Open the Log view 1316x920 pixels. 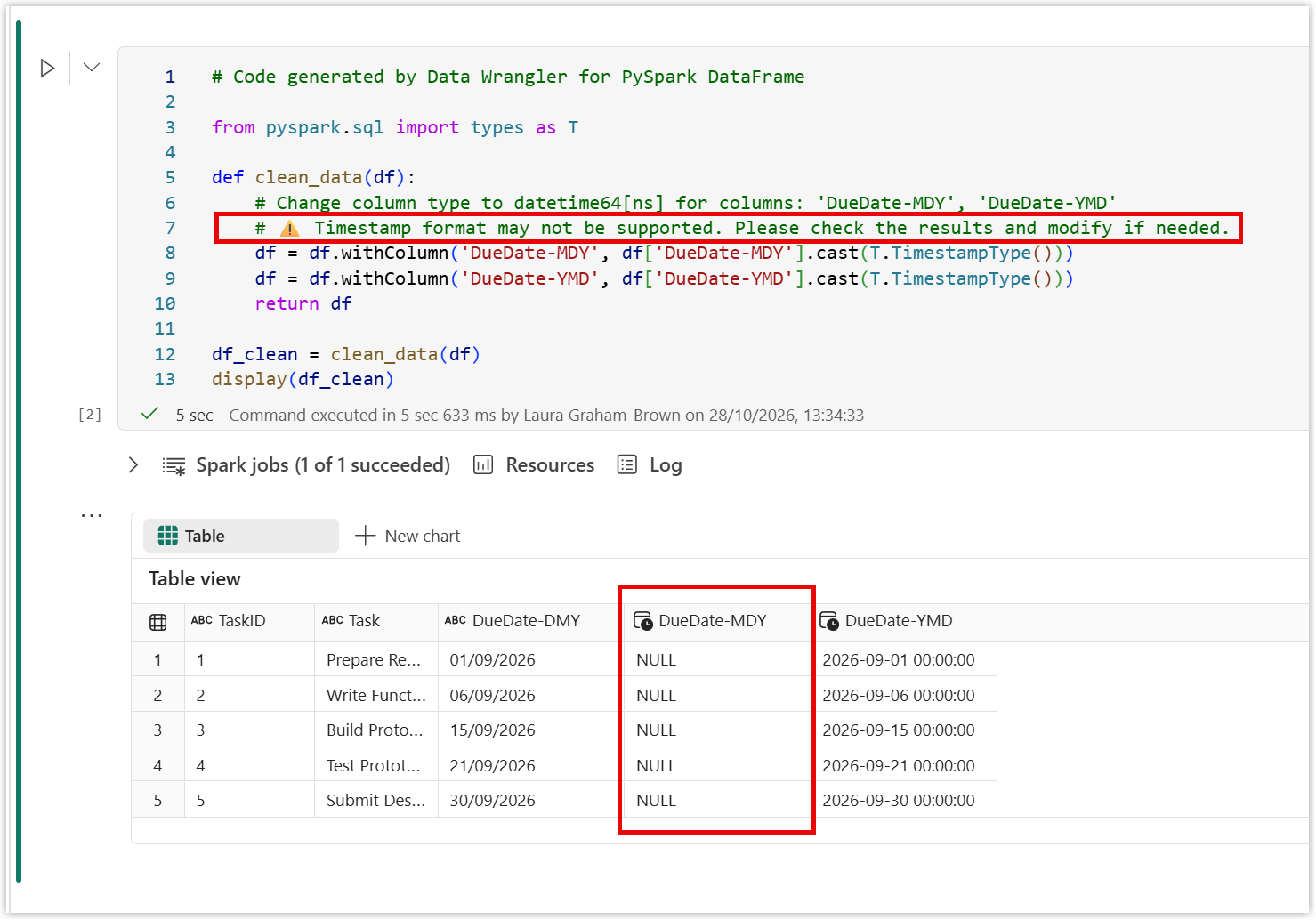click(666, 464)
